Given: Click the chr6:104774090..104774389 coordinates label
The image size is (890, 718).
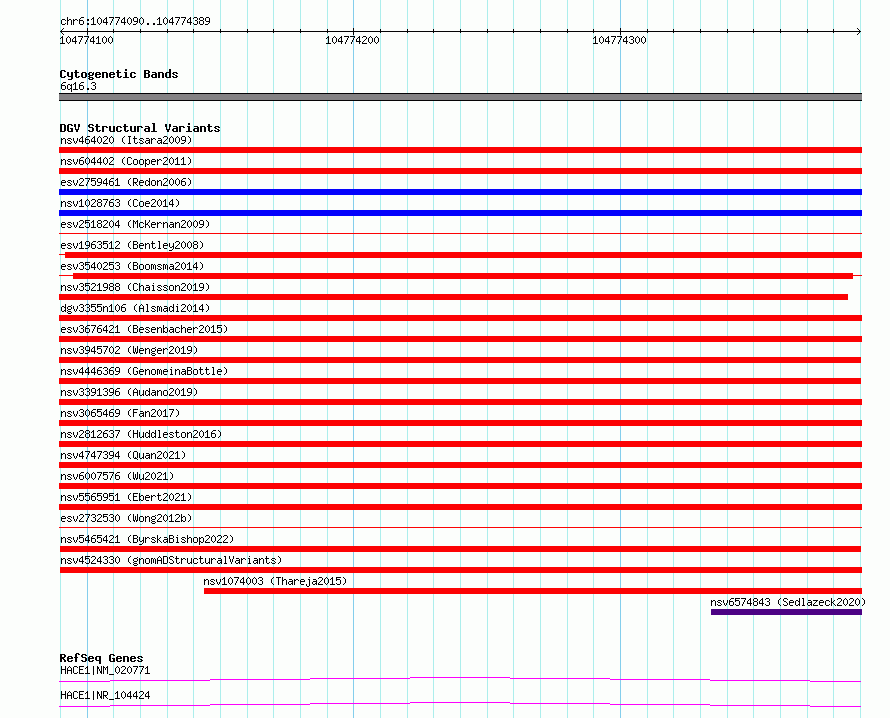Looking at the screenshot, I should [x=135, y=21].
